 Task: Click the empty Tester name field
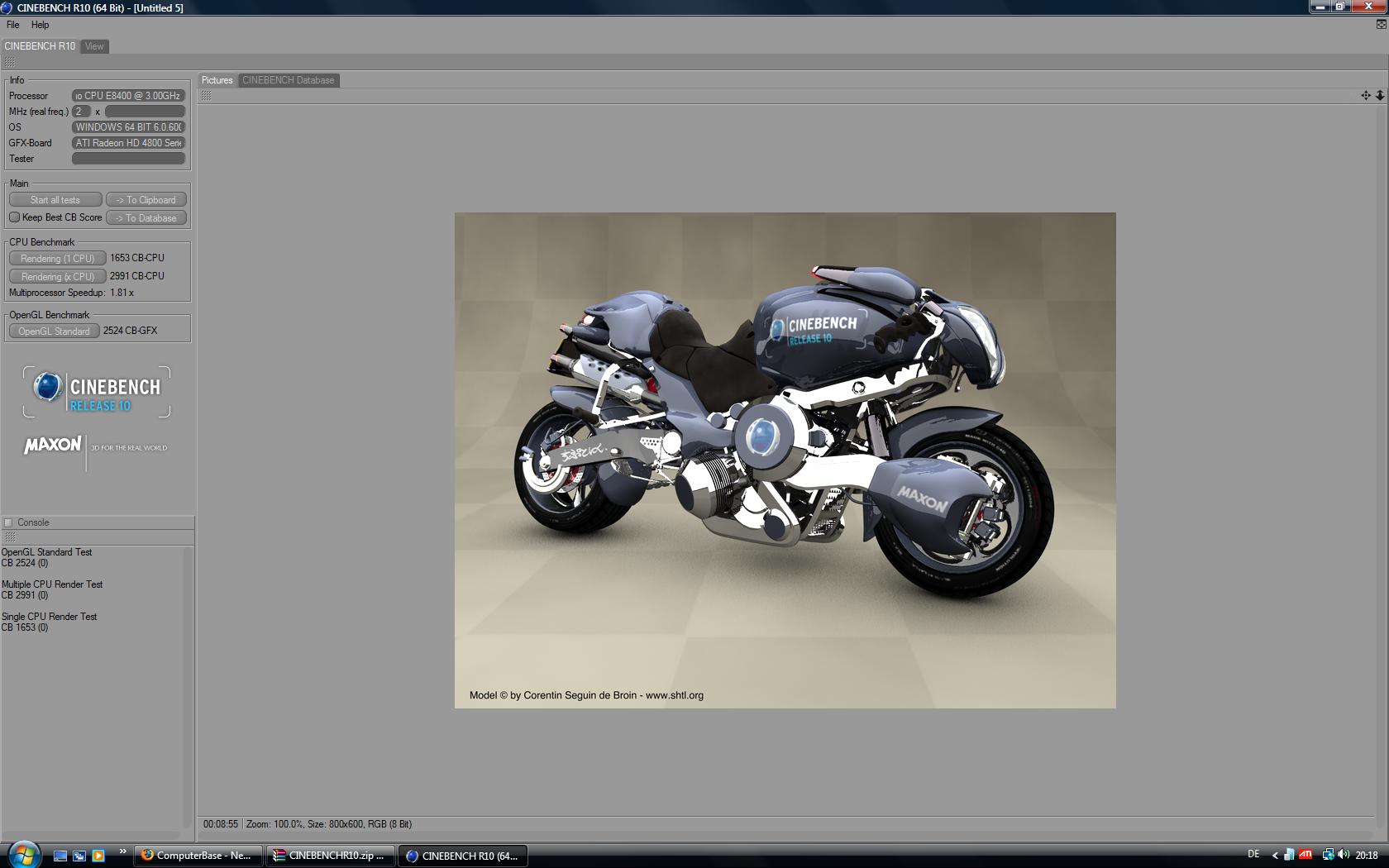point(128,159)
